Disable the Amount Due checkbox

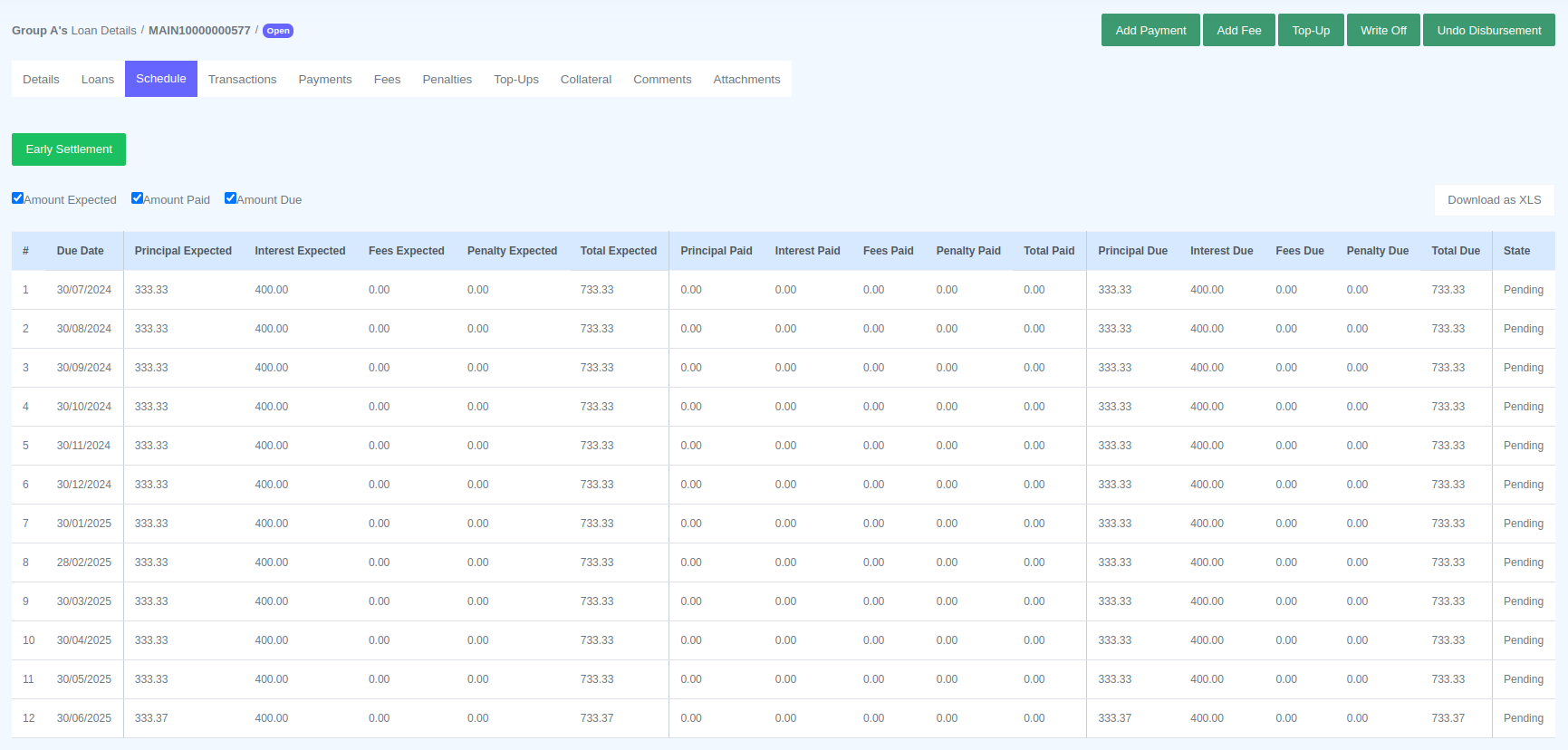(x=231, y=198)
